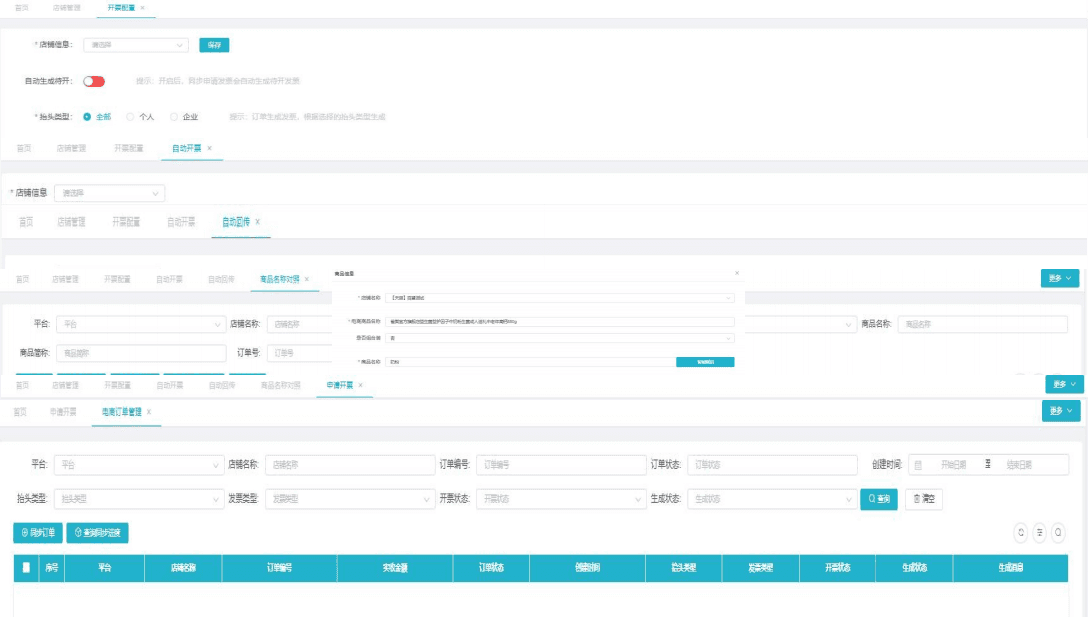Screen dimensions: 1088x617
Task: Click the 同步订单 button
Action: 38,533
